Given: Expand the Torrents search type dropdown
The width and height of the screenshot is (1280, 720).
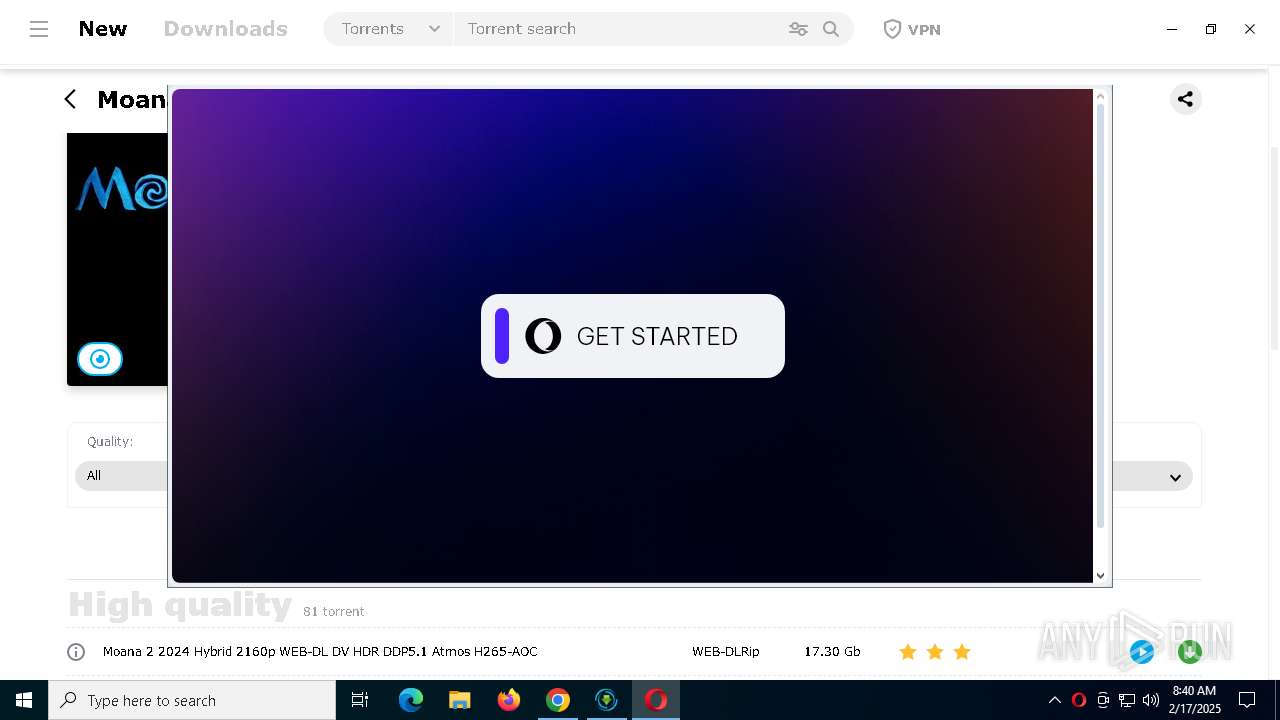Looking at the screenshot, I should 389,29.
